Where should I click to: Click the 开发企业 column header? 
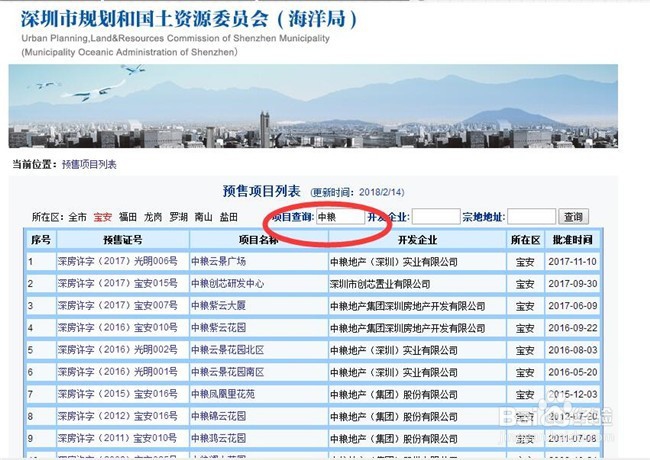[417, 240]
